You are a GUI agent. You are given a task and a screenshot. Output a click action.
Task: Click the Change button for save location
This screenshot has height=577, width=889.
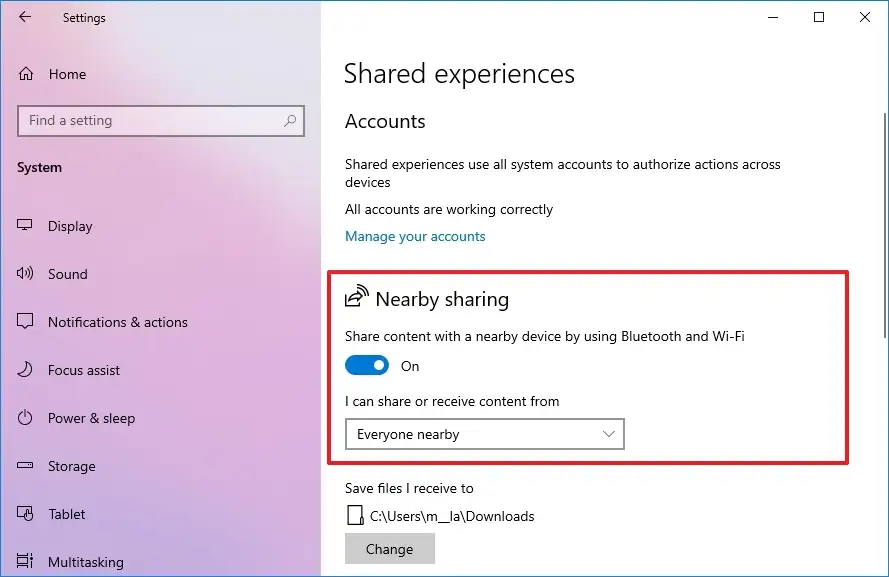coord(389,549)
